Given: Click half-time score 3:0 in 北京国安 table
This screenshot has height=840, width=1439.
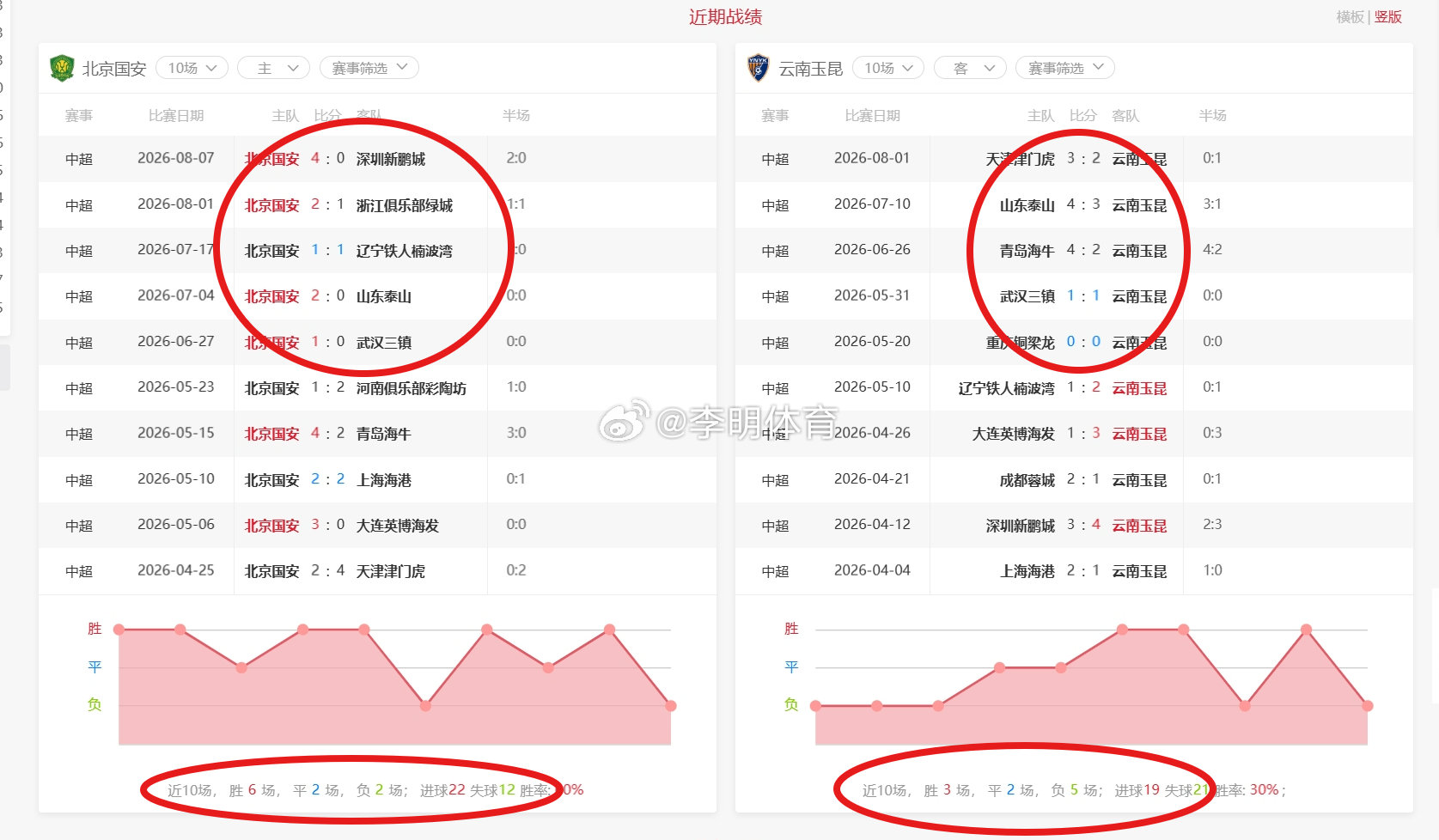Looking at the screenshot, I should click(x=516, y=433).
